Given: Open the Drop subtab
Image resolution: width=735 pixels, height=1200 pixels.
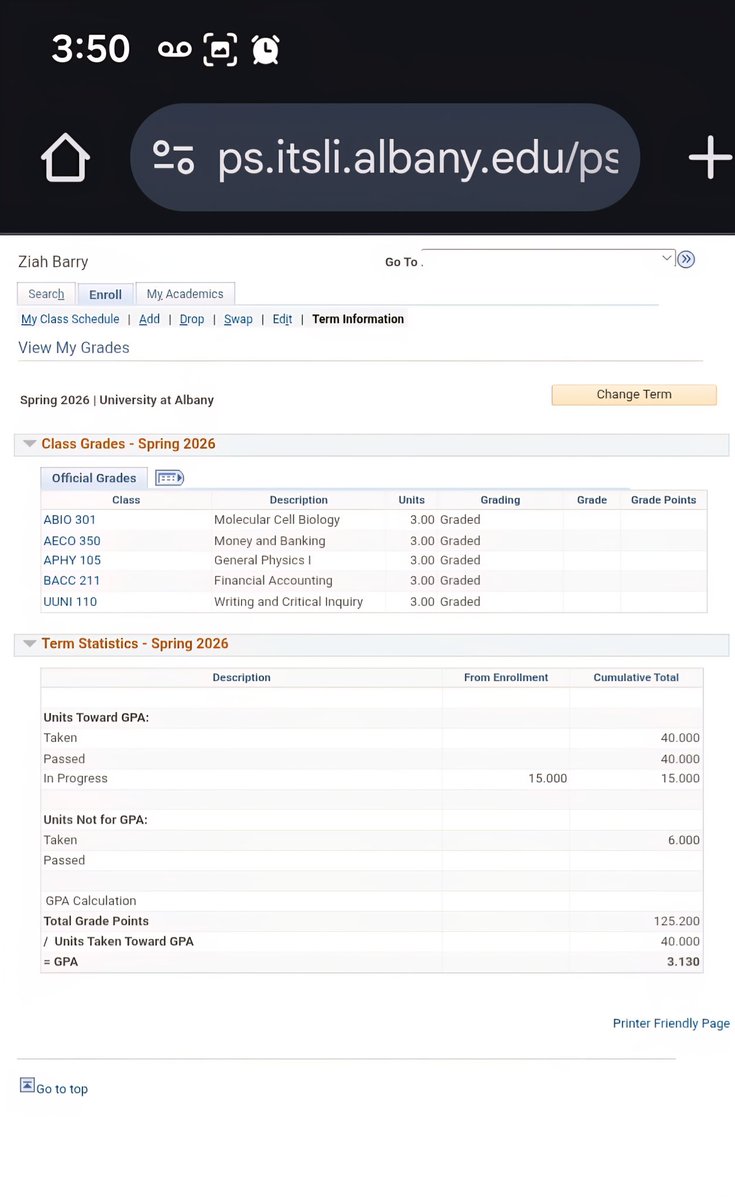Looking at the screenshot, I should 192,319.
